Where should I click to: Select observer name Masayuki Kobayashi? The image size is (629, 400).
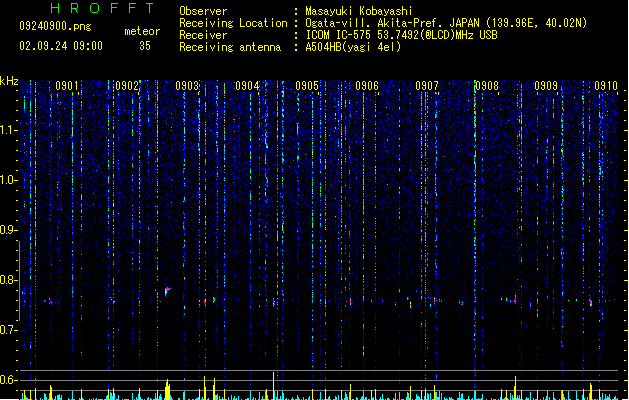(359, 11)
